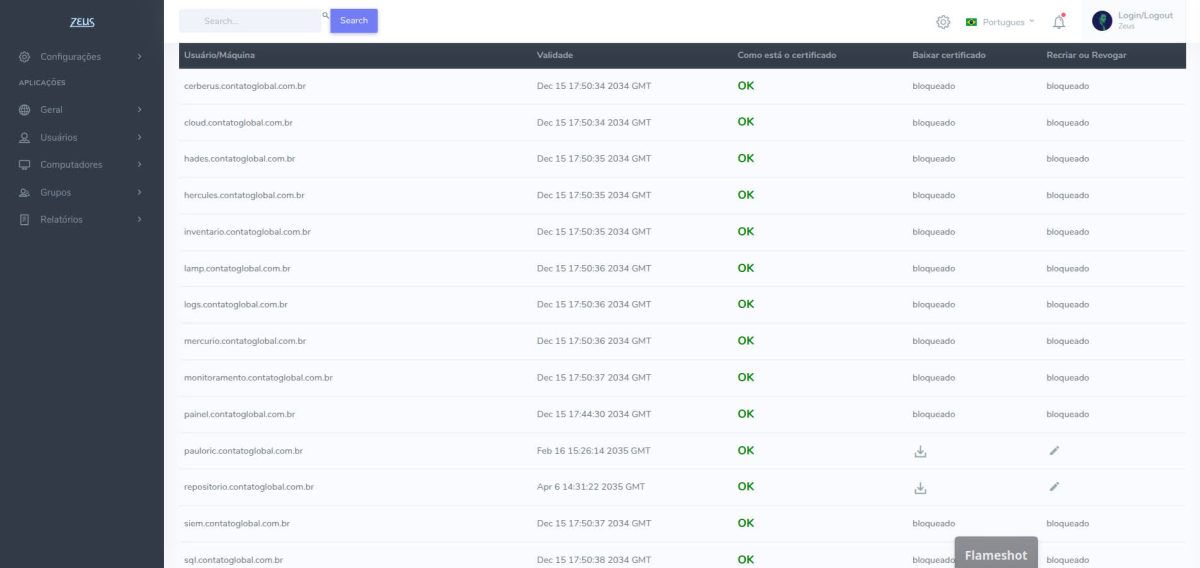This screenshot has height=568, width=1200.
Task: Click the Validade column header
Action: pyautogui.click(x=555, y=55)
